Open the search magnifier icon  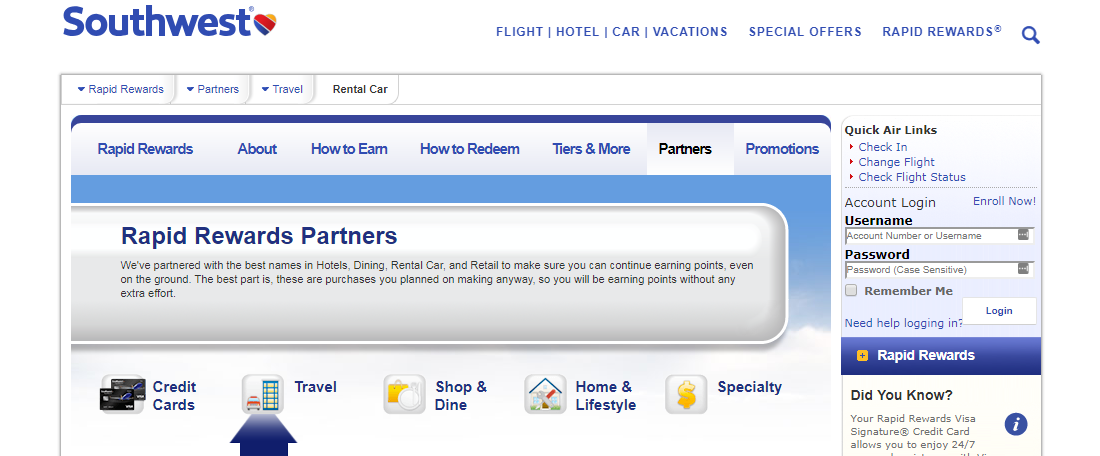click(x=1031, y=34)
